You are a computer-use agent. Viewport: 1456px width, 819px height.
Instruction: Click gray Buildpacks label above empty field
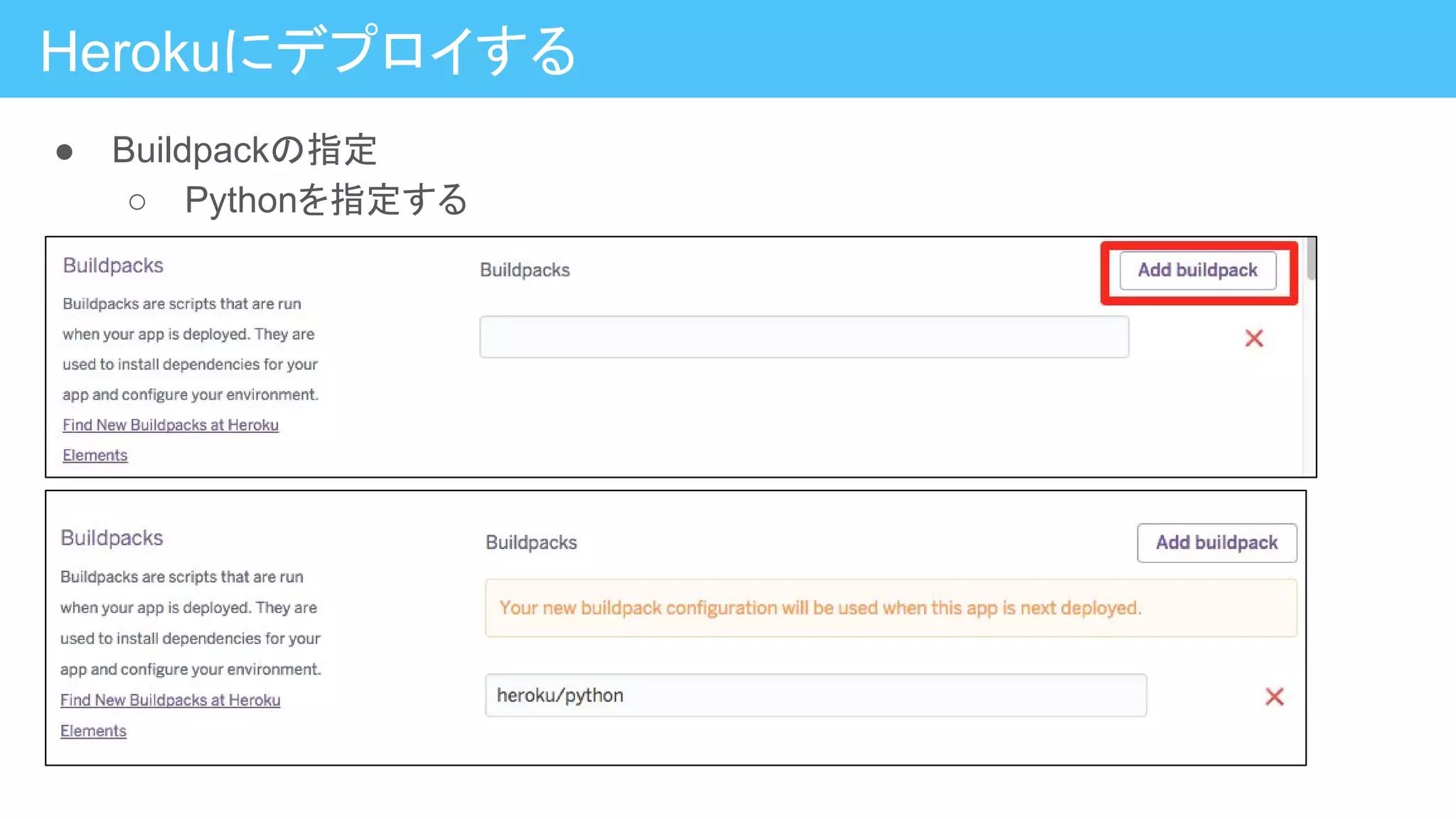[525, 270]
